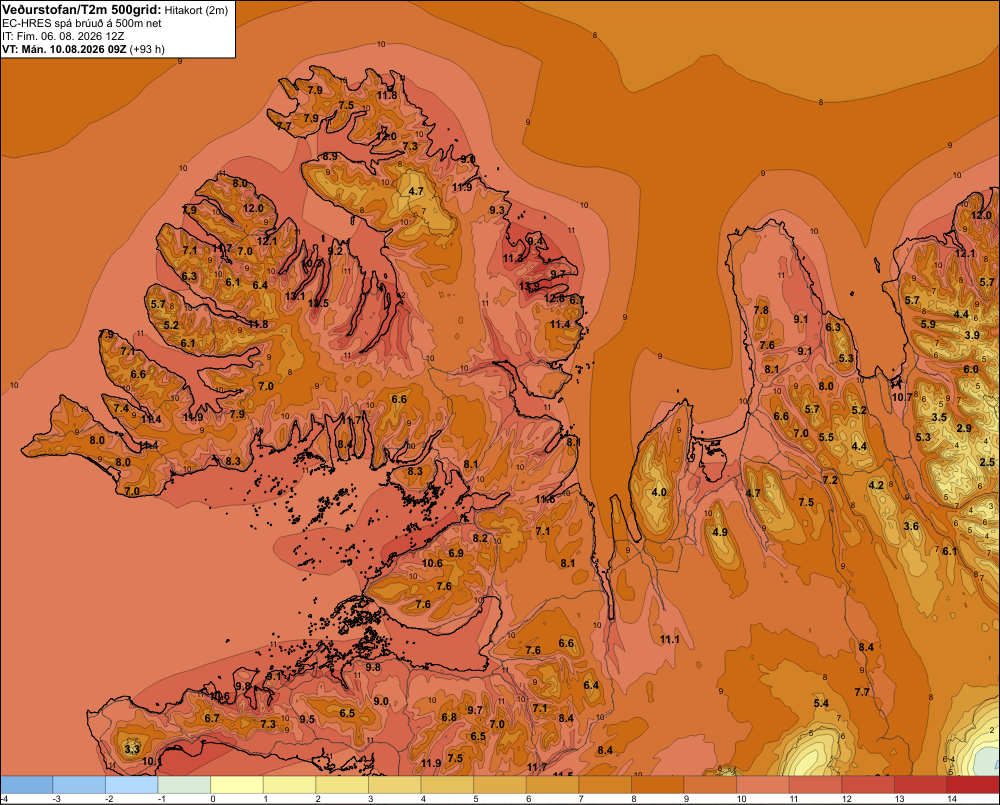Select the pale green -1 to 0 legend swatch
Screen dimensions: 1000x805
(x=184, y=784)
